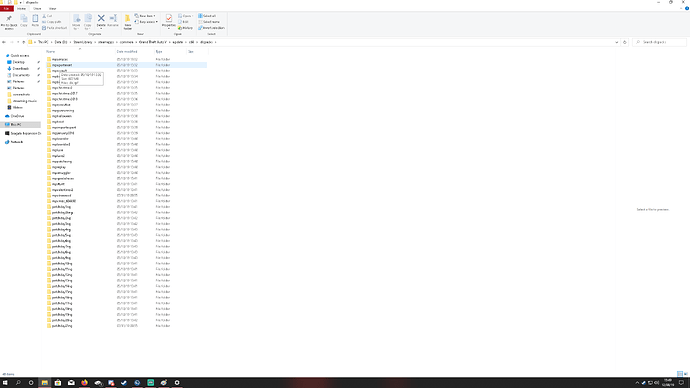Click common in the address path

126,42
